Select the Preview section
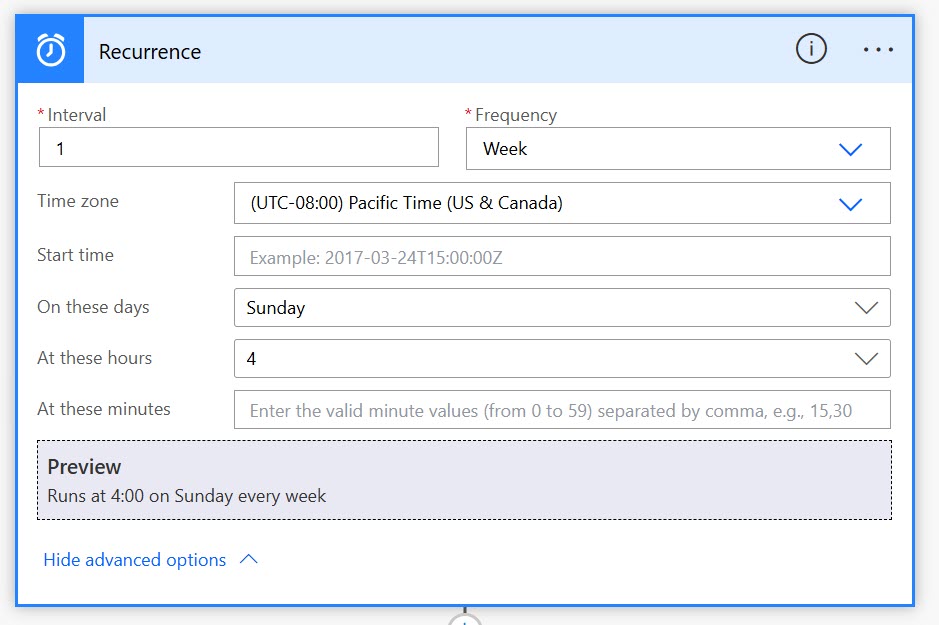 coord(465,478)
